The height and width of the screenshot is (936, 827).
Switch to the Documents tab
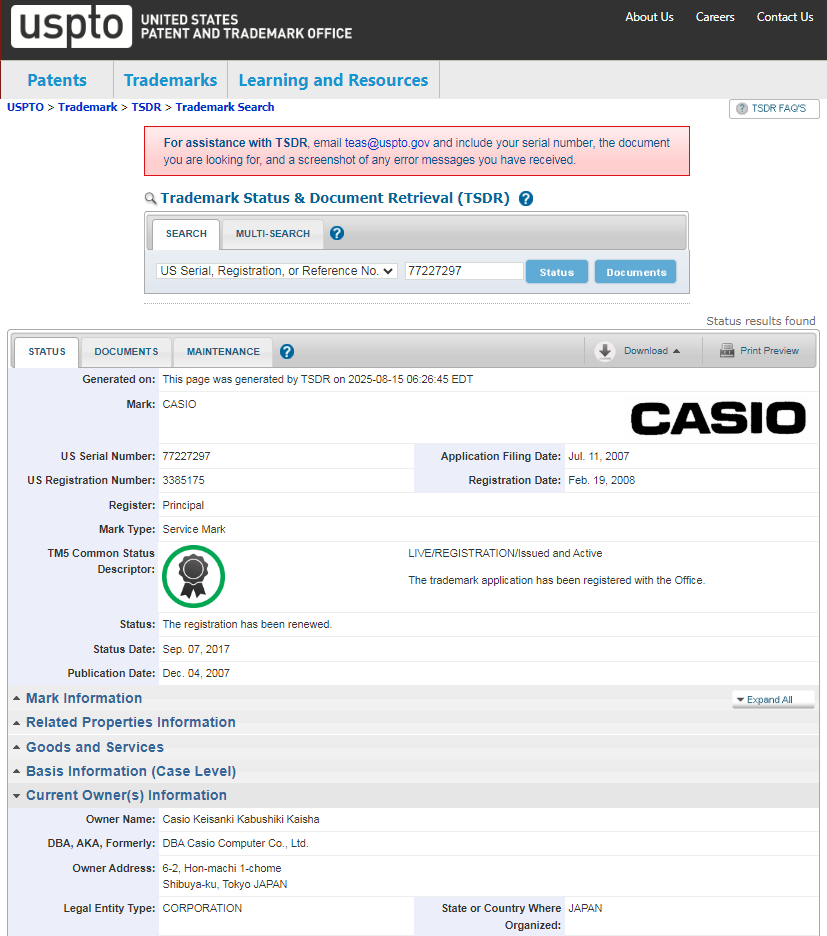click(x=126, y=352)
